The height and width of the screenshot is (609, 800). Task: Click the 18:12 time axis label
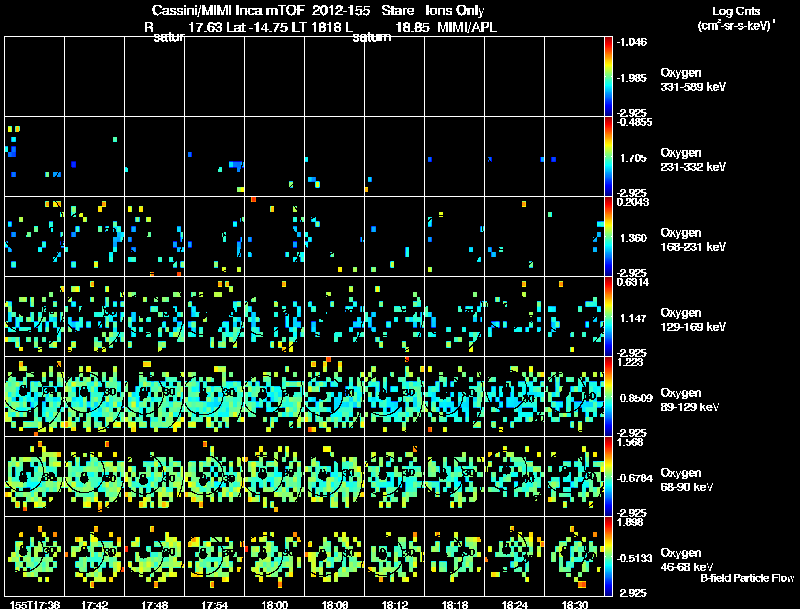click(x=394, y=604)
